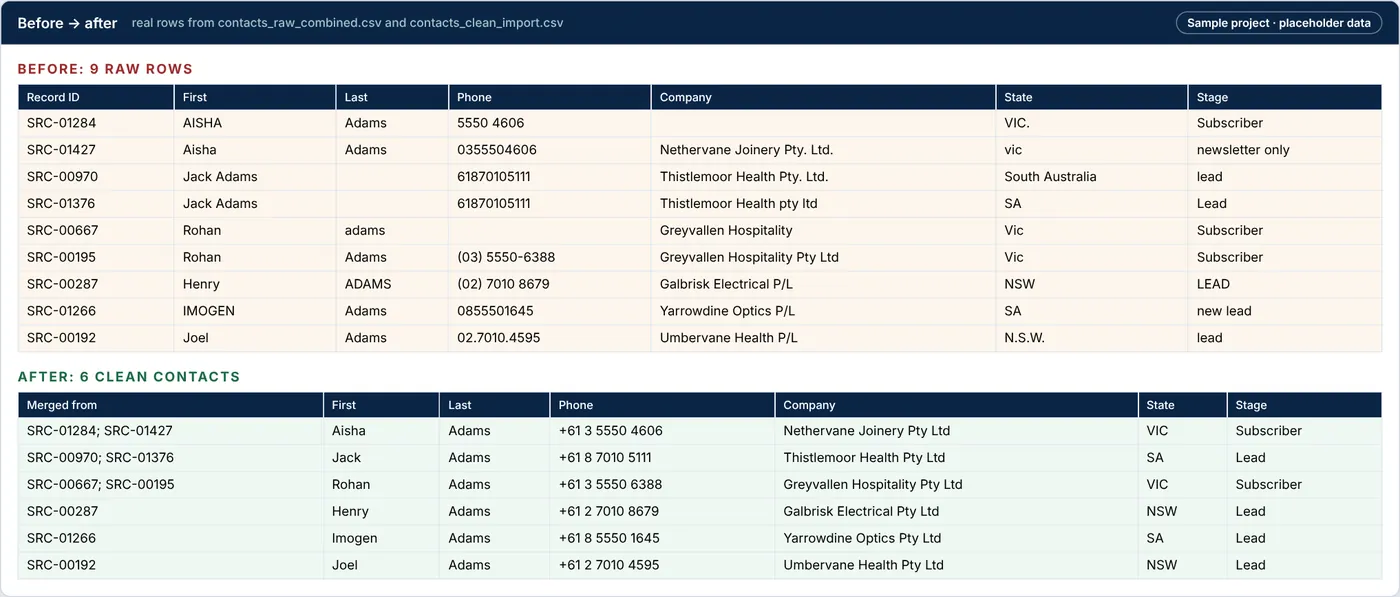Viewport: 1400px width, 597px height.
Task: Click the SRC-01376 record ID cell
Action: pos(96,204)
